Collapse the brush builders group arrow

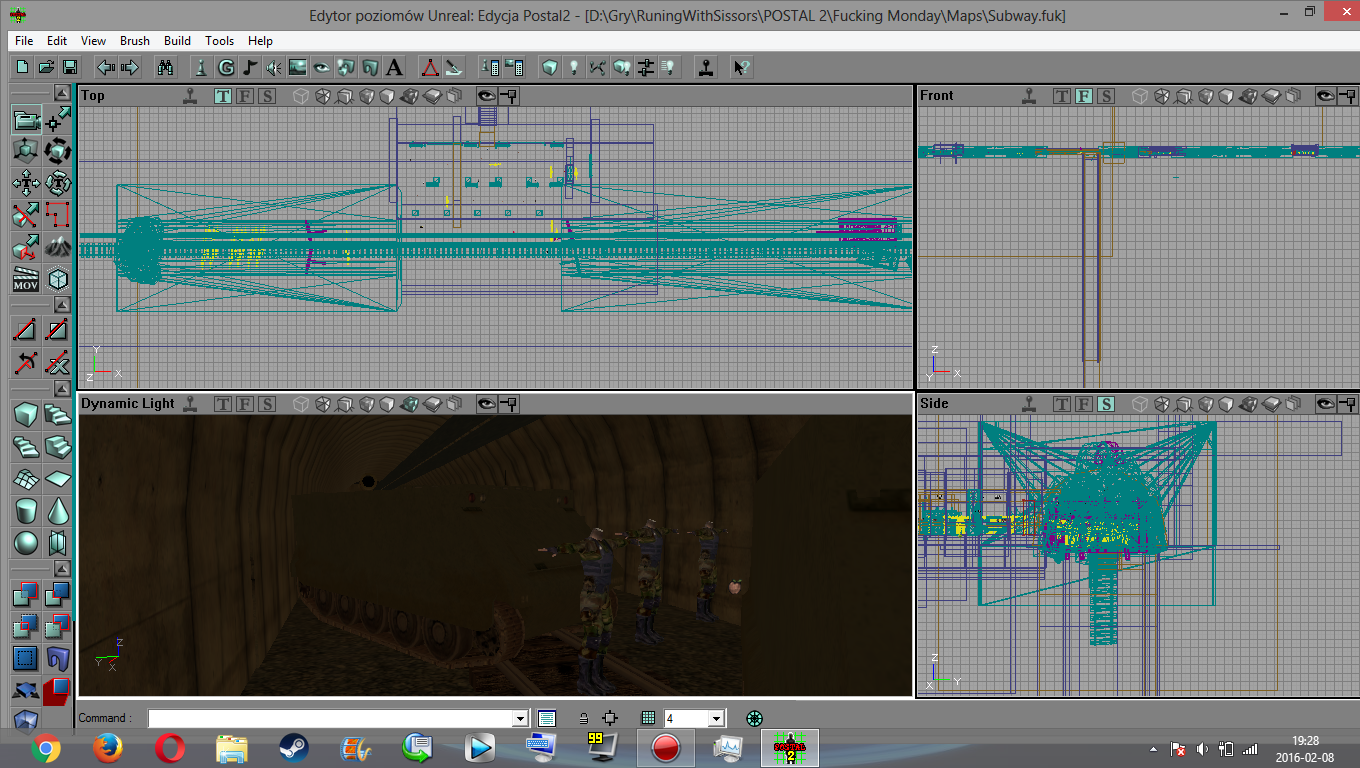(62, 388)
